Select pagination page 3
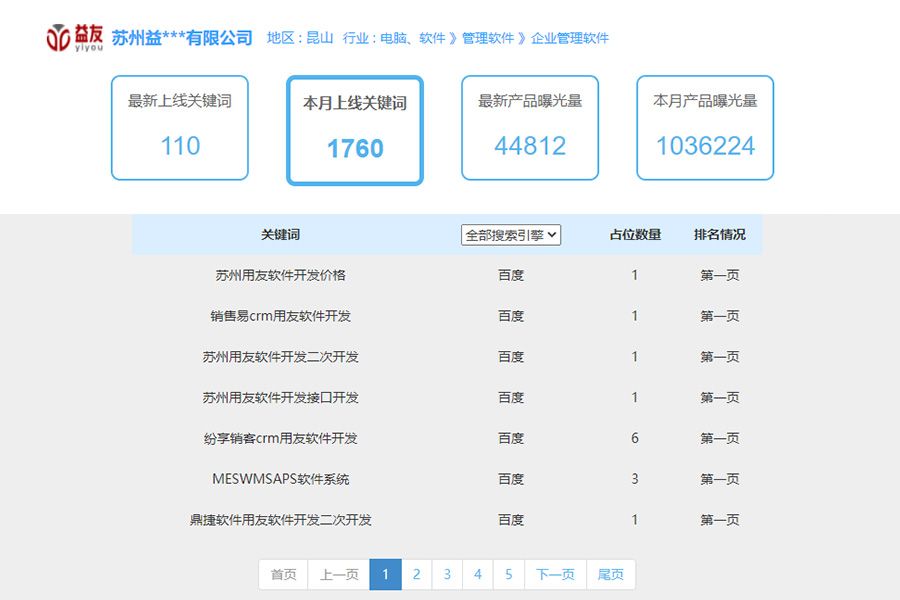Image resolution: width=900 pixels, height=600 pixels. tap(447, 574)
